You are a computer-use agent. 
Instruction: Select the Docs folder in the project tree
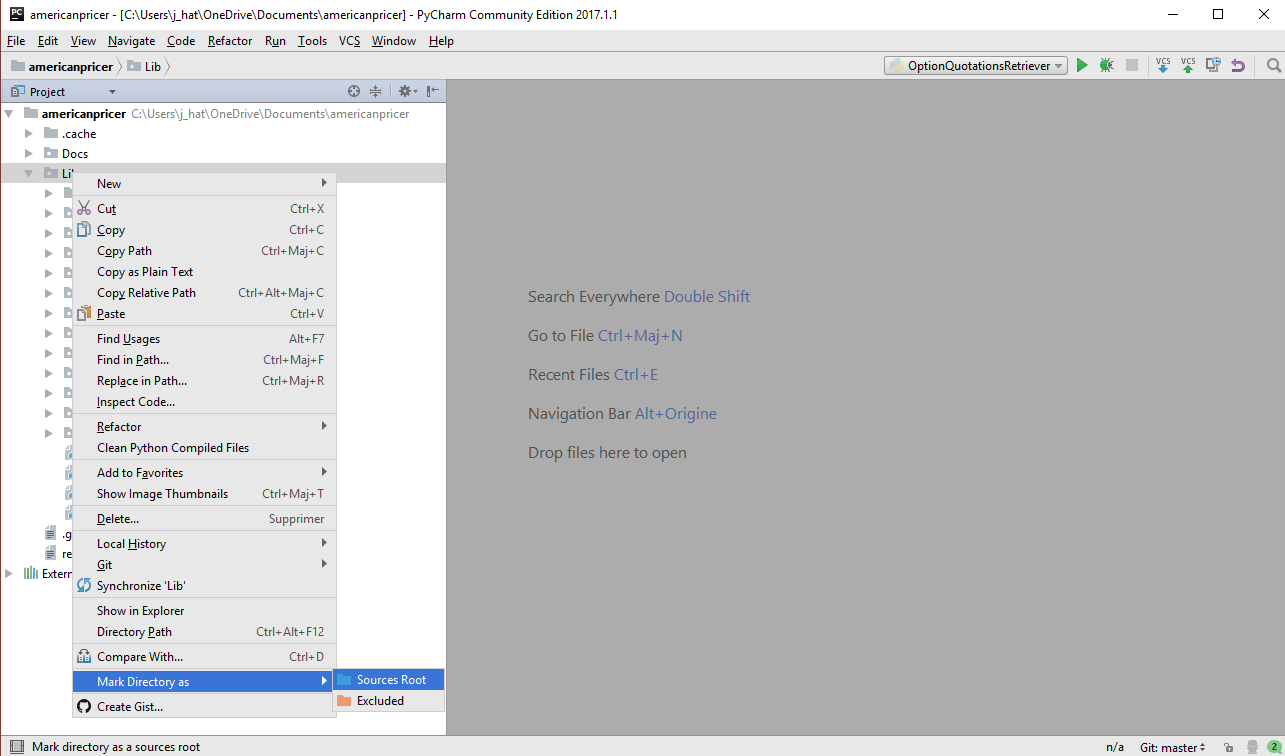(66, 153)
